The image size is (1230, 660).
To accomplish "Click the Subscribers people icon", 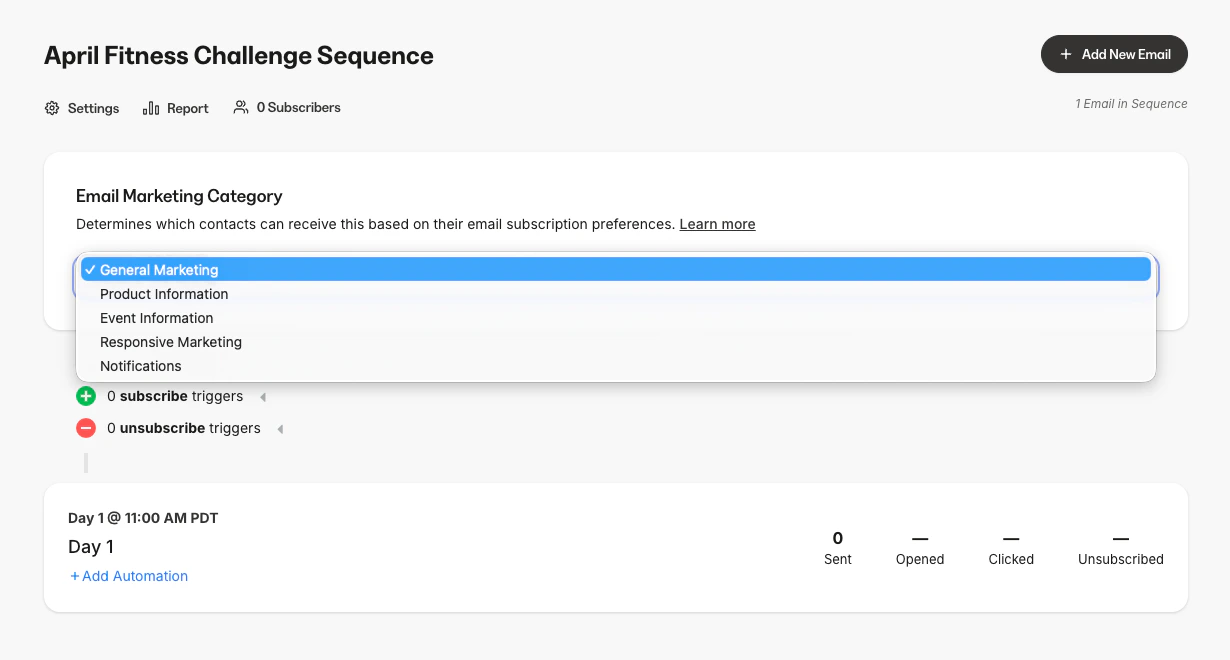I will (x=240, y=106).
